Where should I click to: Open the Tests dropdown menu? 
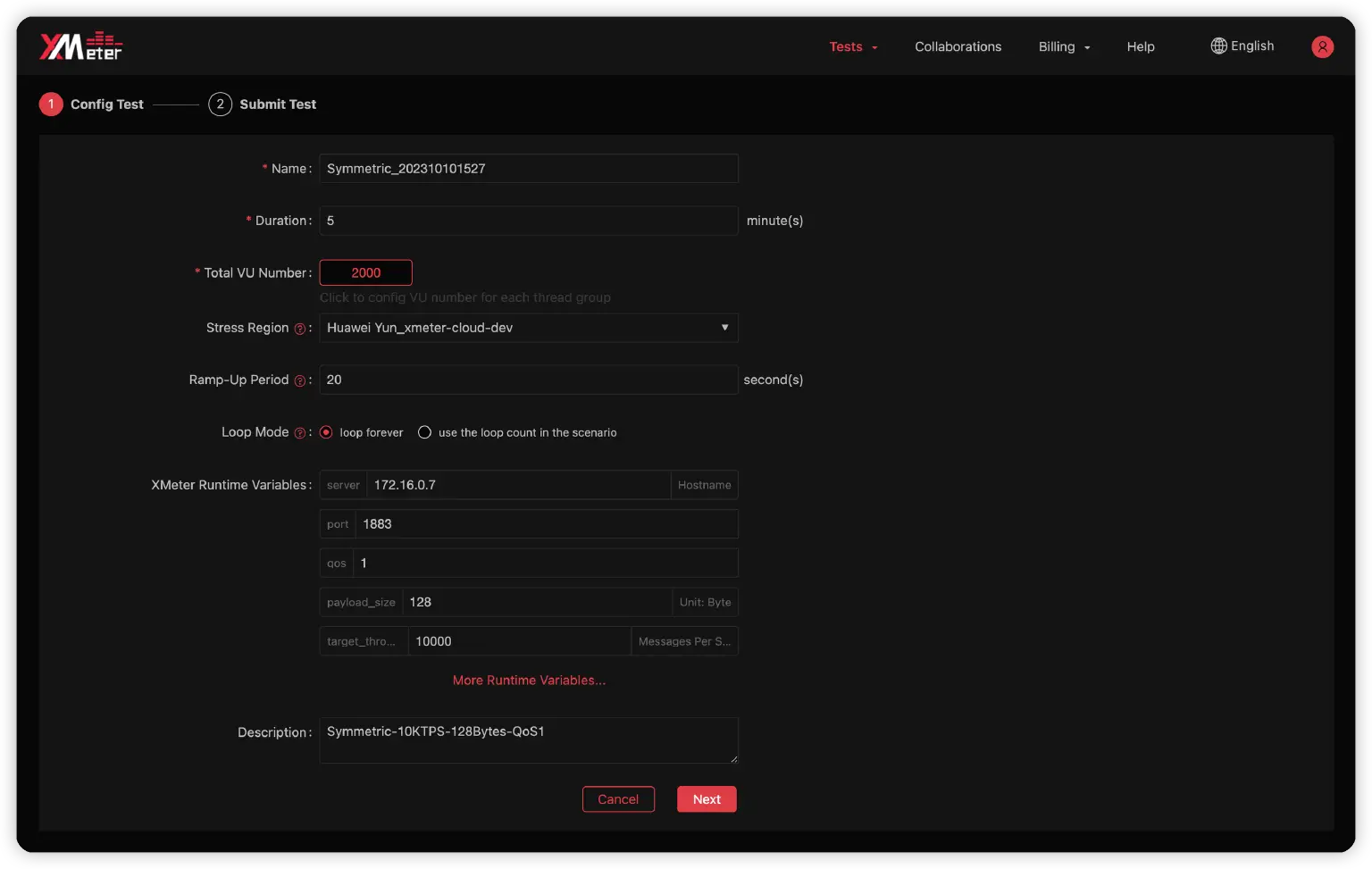point(853,46)
